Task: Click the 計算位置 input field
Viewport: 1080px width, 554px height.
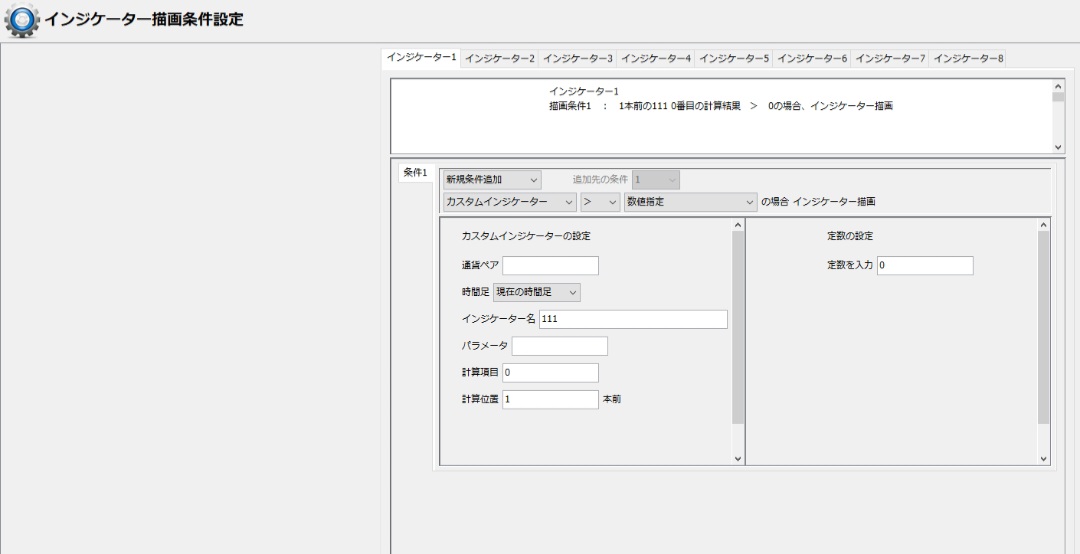Action: (x=550, y=399)
